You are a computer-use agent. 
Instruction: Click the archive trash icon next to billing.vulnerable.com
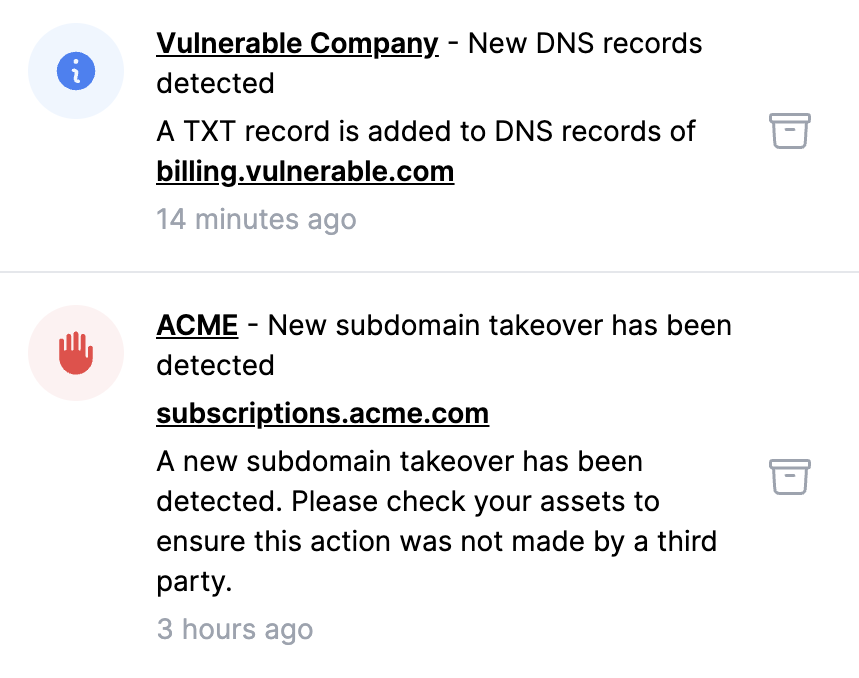coord(789,131)
